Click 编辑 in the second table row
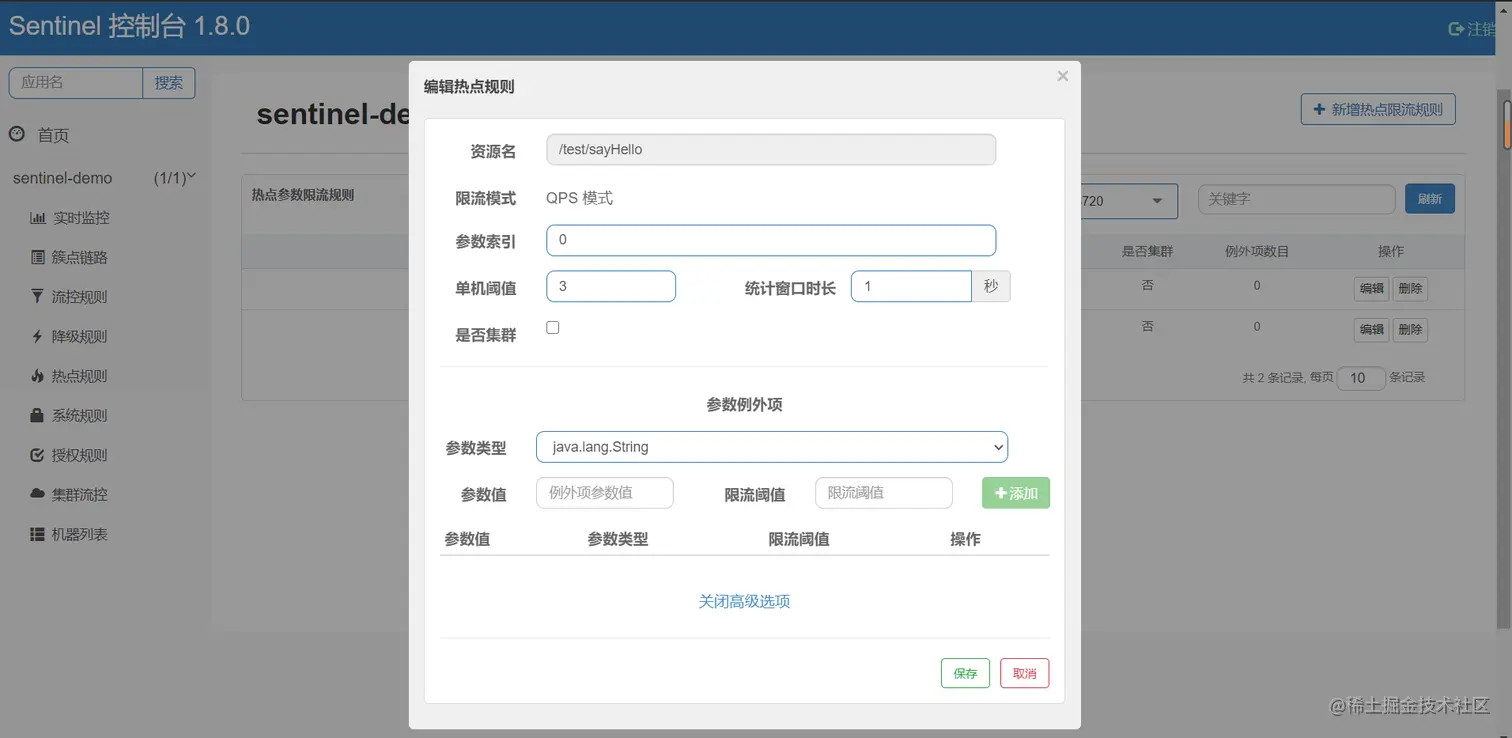Screen dimensions: 1512x738 (1371, 329)
